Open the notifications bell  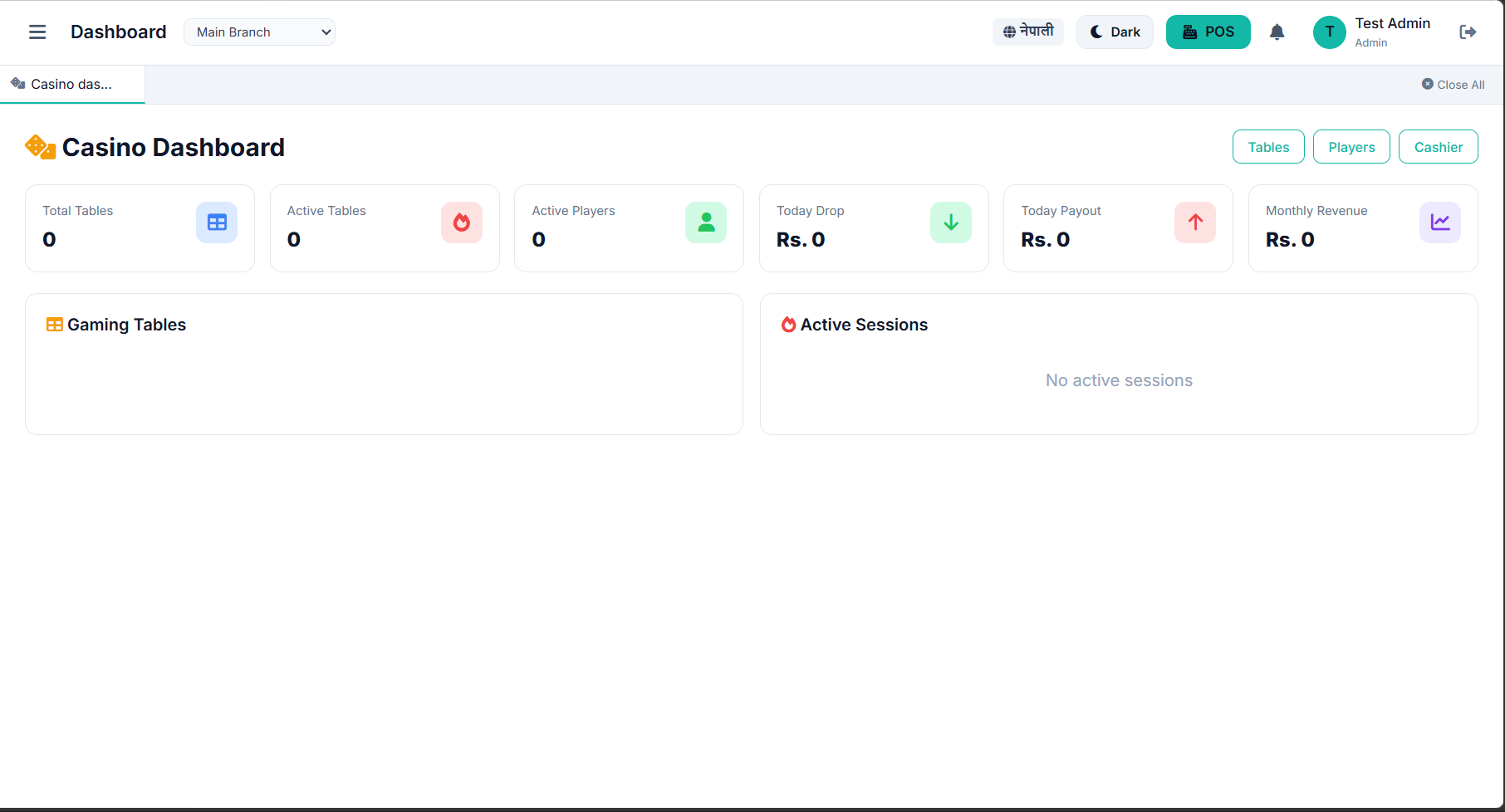(1277, 32)
